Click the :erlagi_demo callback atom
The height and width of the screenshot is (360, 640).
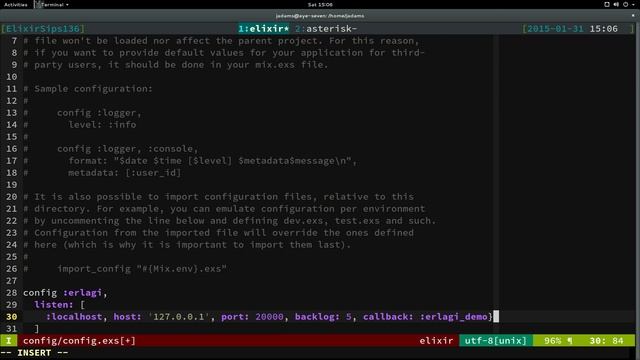[x=453, y=317]
